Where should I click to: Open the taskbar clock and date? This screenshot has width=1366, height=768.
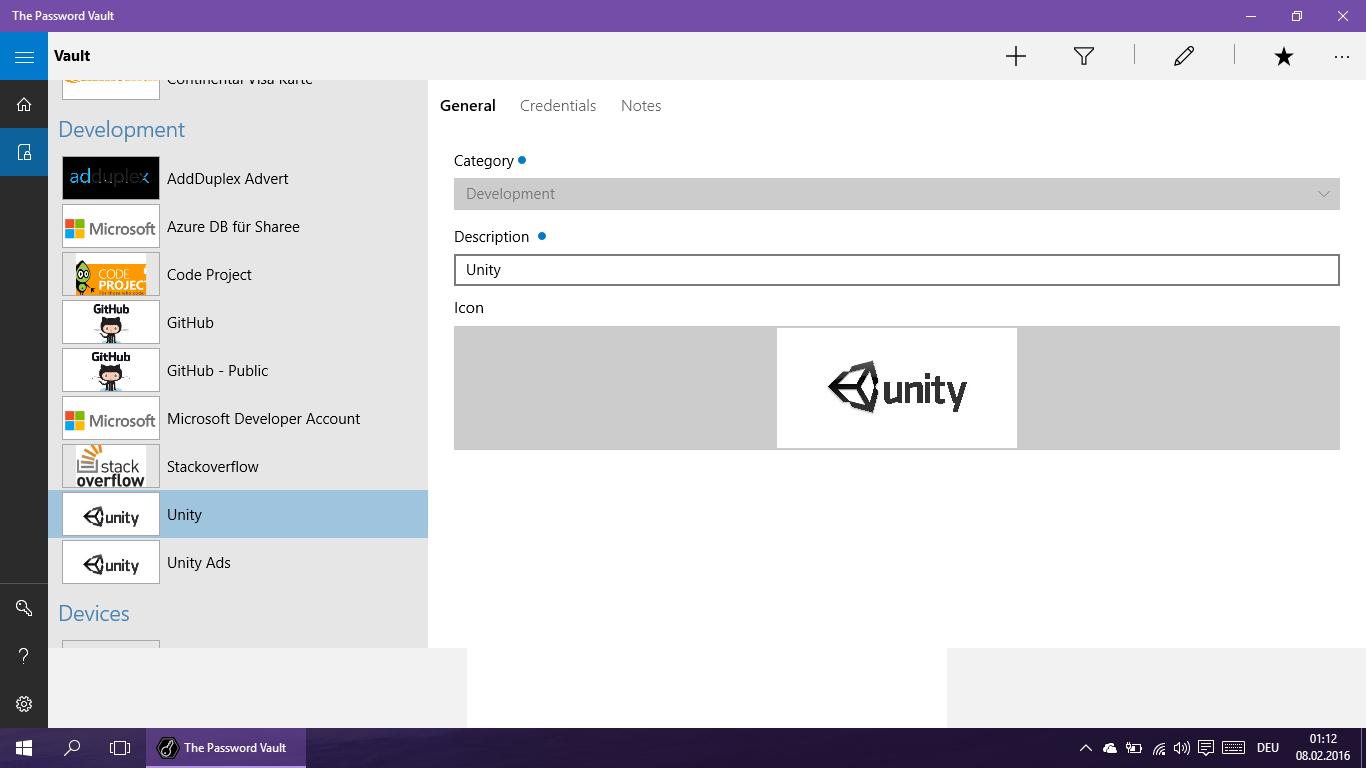(1323, 748)
